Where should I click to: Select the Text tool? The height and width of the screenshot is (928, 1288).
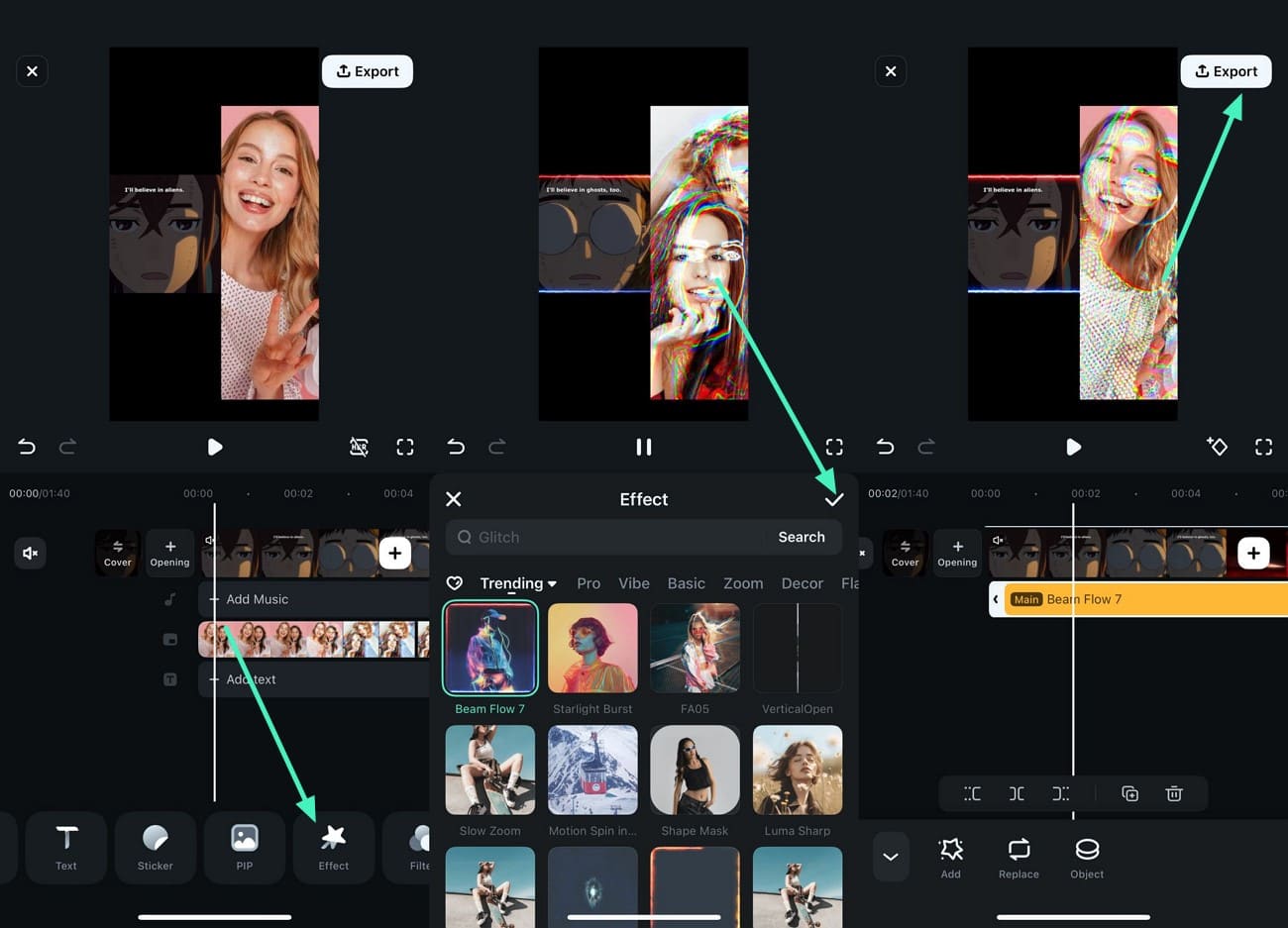click(65, 847)
